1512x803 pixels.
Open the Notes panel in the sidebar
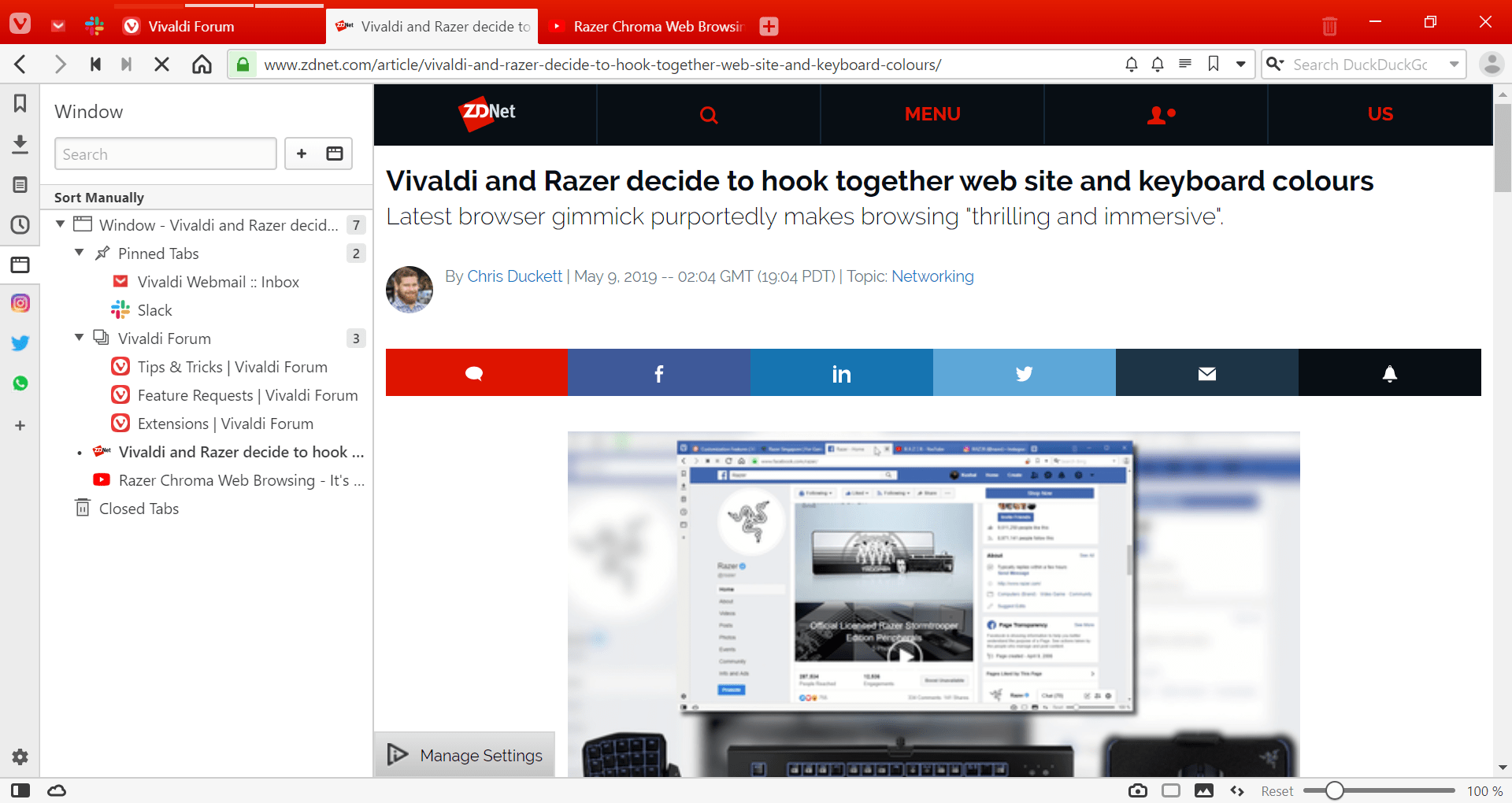pyautogui.click(x=20, y=184)
